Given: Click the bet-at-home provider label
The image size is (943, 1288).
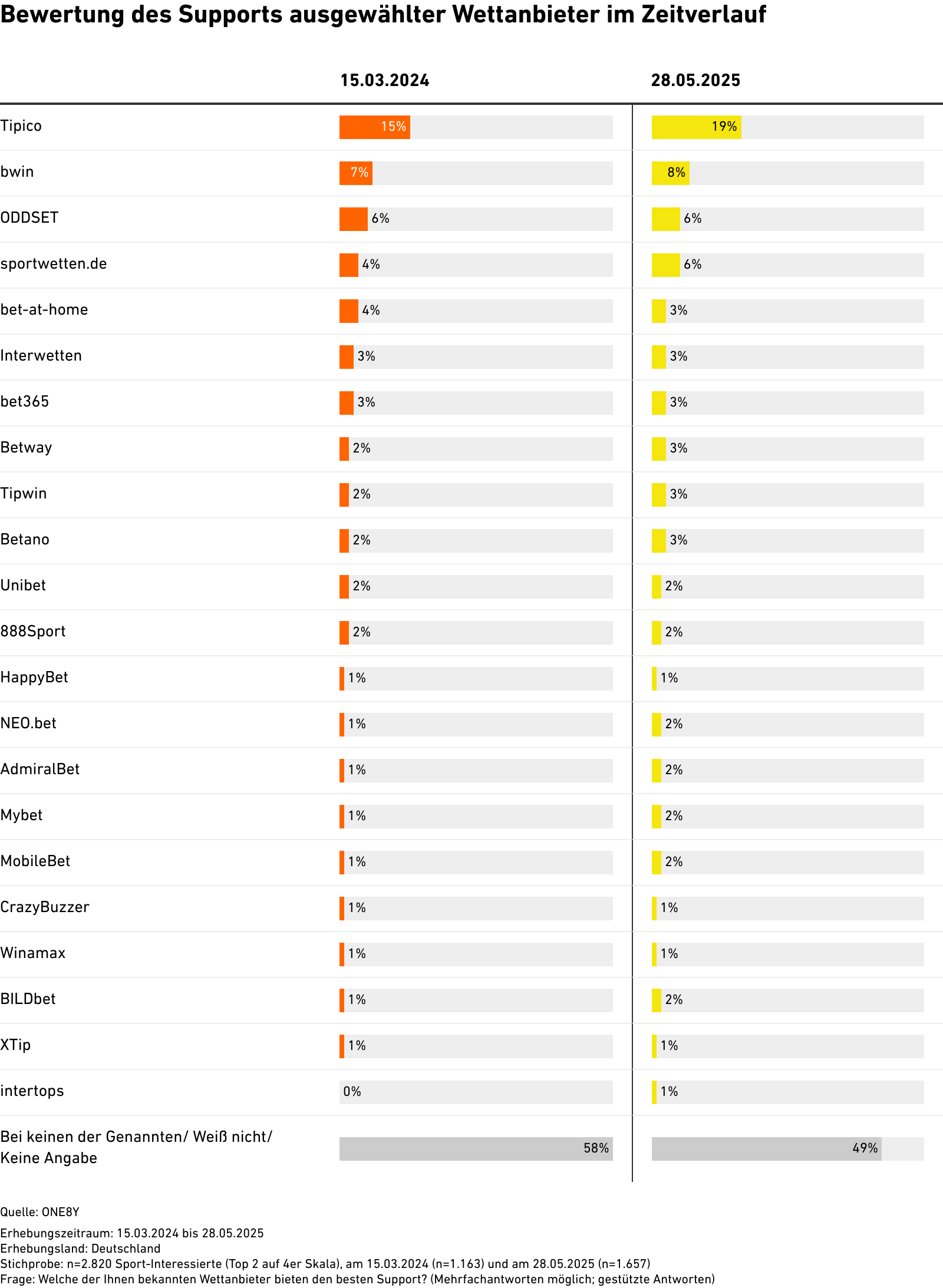Looking at the screenshot, I should click(44, 310).
